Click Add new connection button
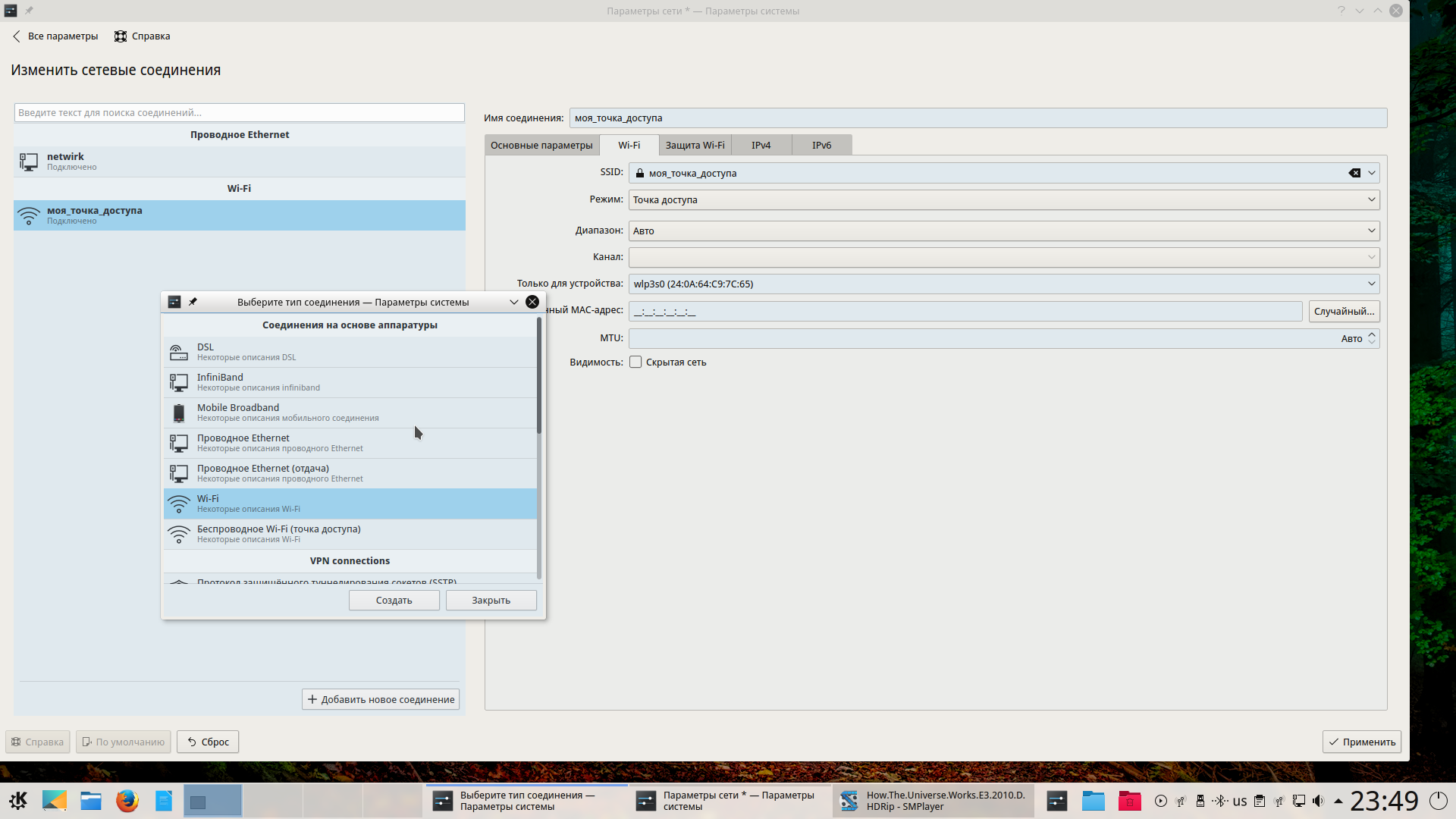The height and width of the screenshot is (819, 1456). (x=381, y=699)
